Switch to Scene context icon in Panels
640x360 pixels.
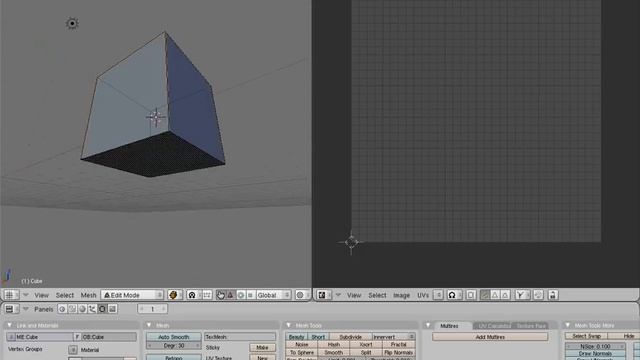(x=112, y=309)
